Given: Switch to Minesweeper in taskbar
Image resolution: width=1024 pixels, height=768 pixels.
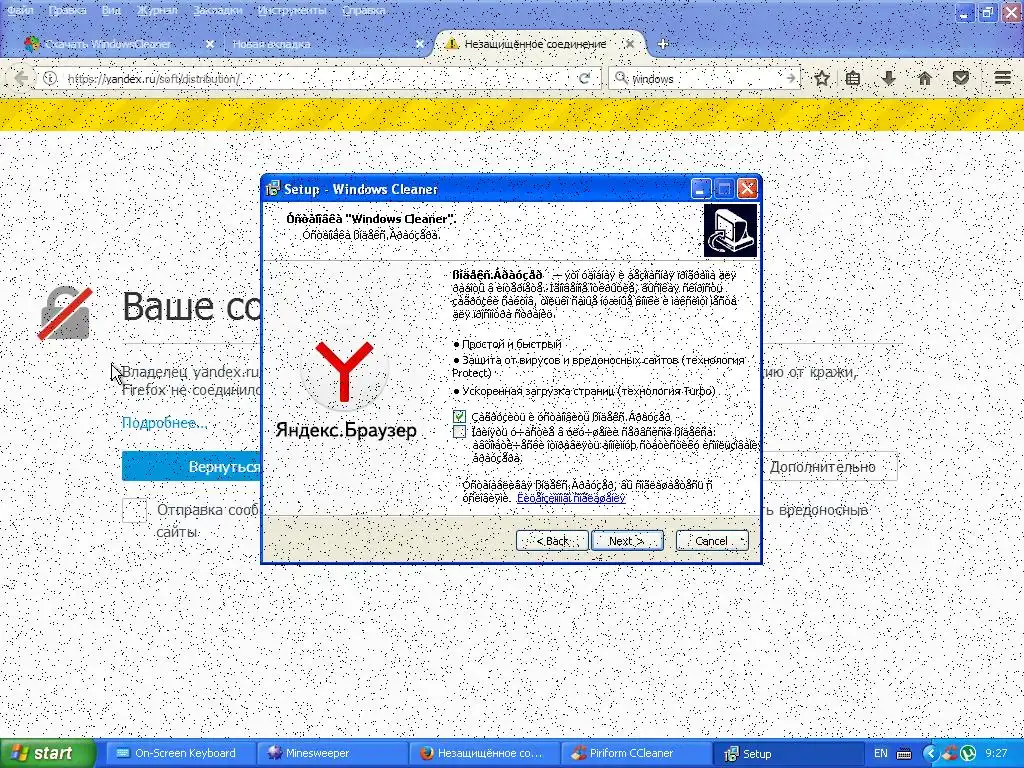Looking at the screenshot, I should (x=333, y=754).
